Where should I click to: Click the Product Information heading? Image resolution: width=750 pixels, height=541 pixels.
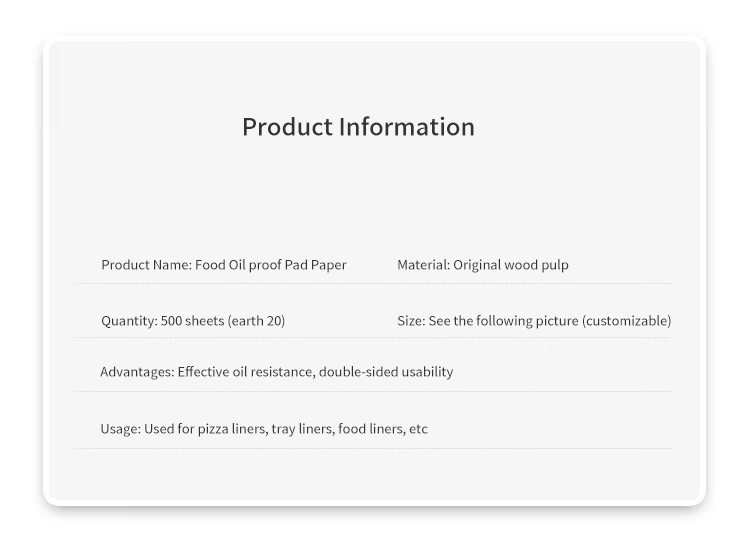[358, 127]
